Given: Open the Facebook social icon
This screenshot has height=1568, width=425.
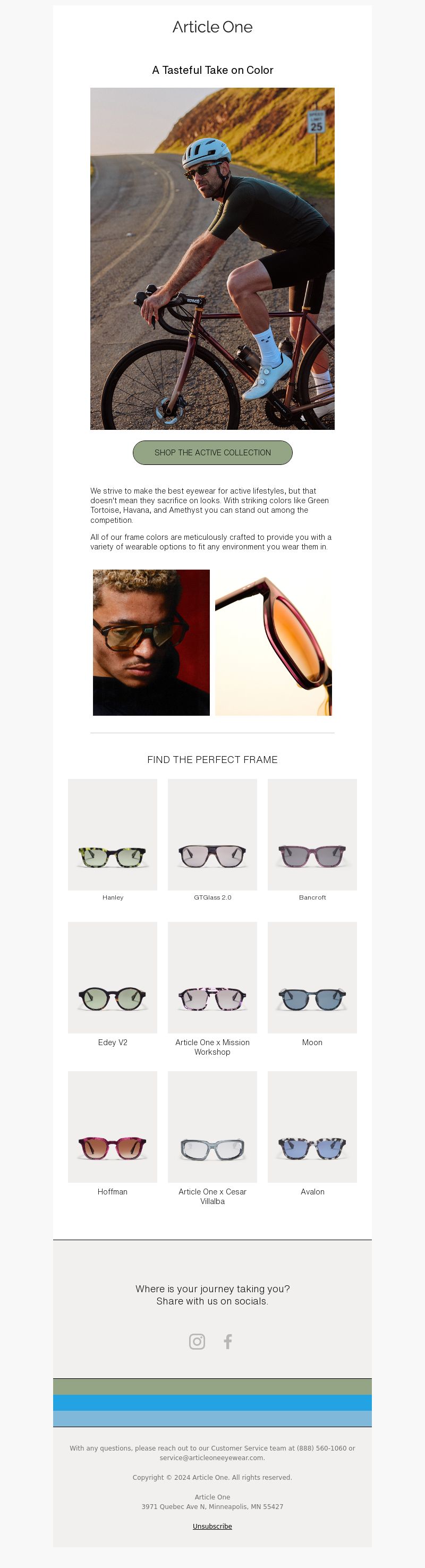Looking at the screenshot, I should tap(228, 1342).
